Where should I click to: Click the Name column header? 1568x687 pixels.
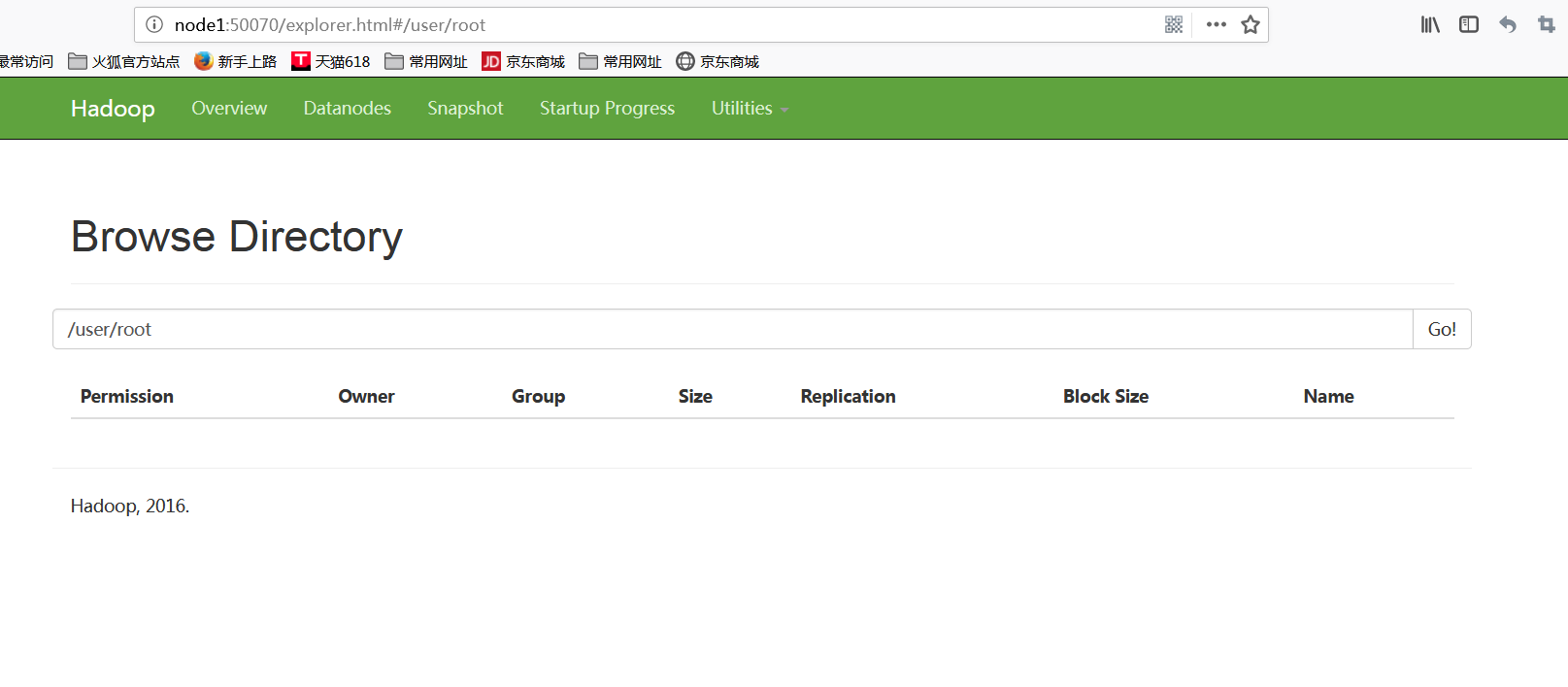coord(1328,396)
